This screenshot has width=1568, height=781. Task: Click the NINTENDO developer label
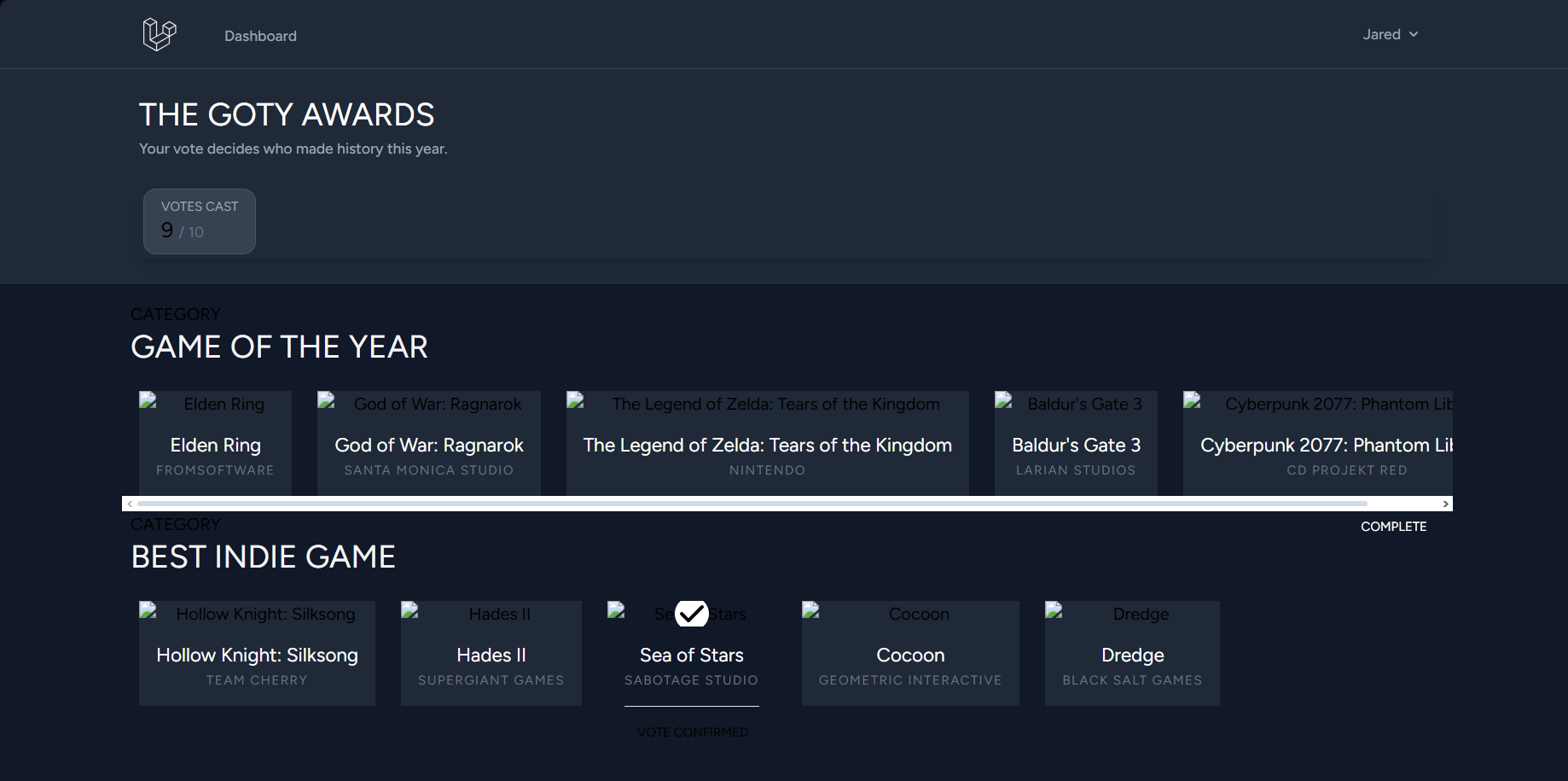click(768, 470)
